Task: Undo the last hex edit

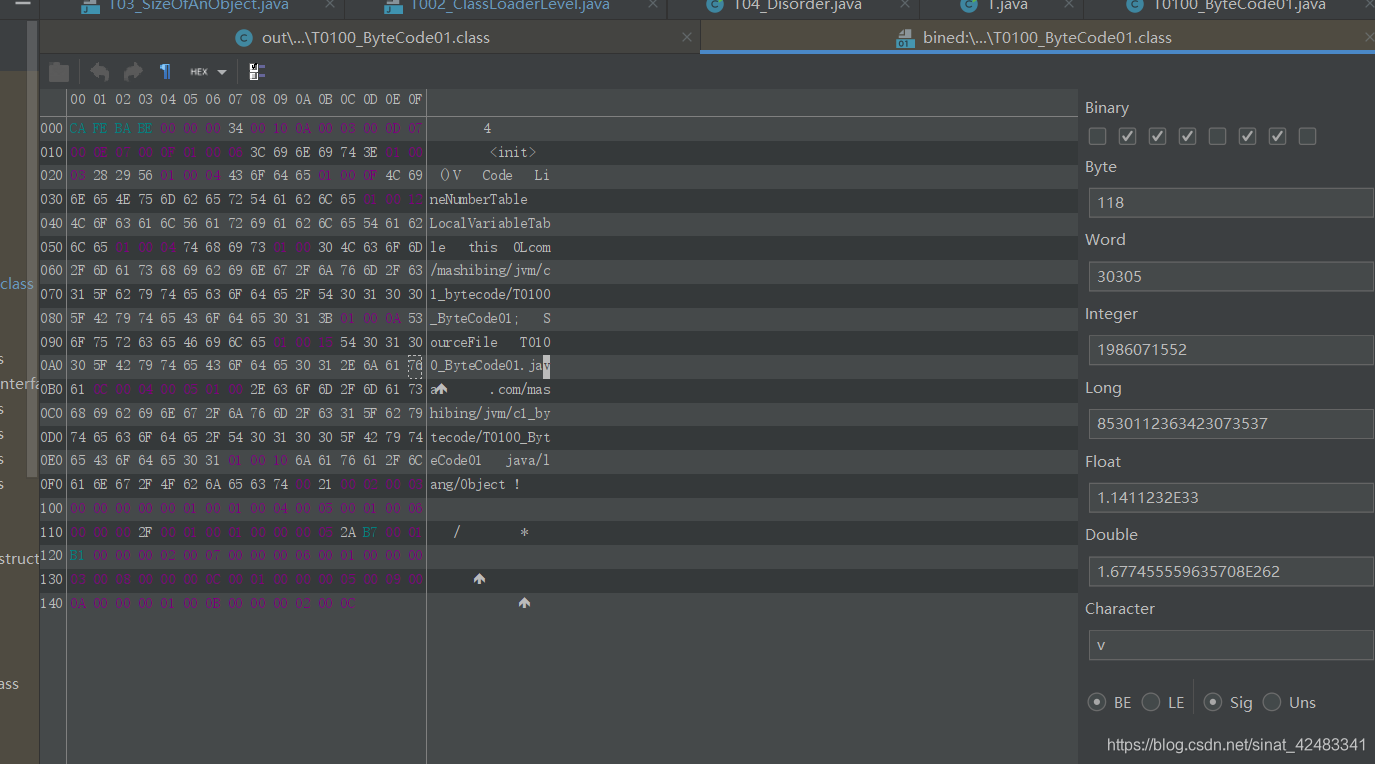Action: coord(100,72)
